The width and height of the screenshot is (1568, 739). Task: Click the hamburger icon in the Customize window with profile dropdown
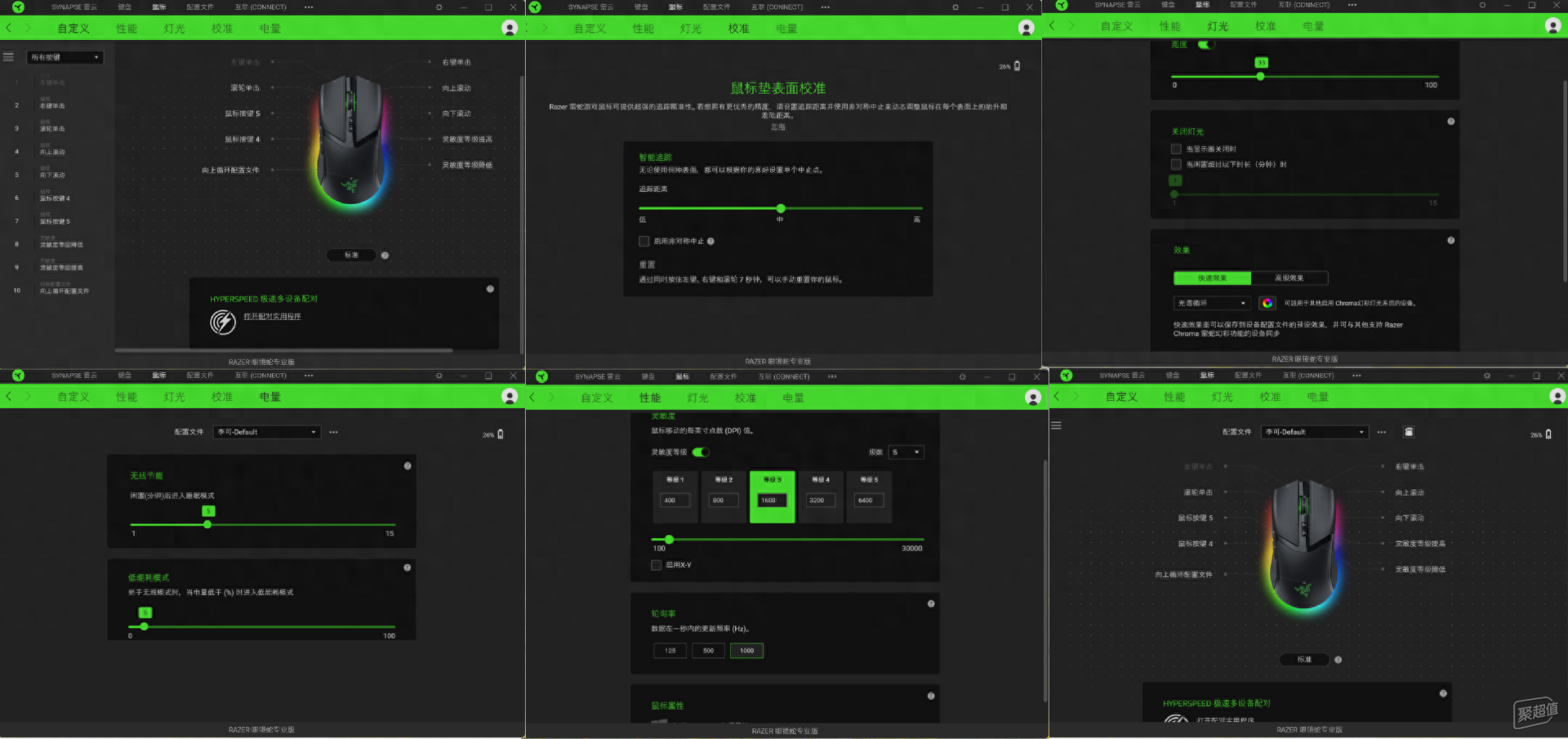pyautogui.click(x=1056, y=425)
